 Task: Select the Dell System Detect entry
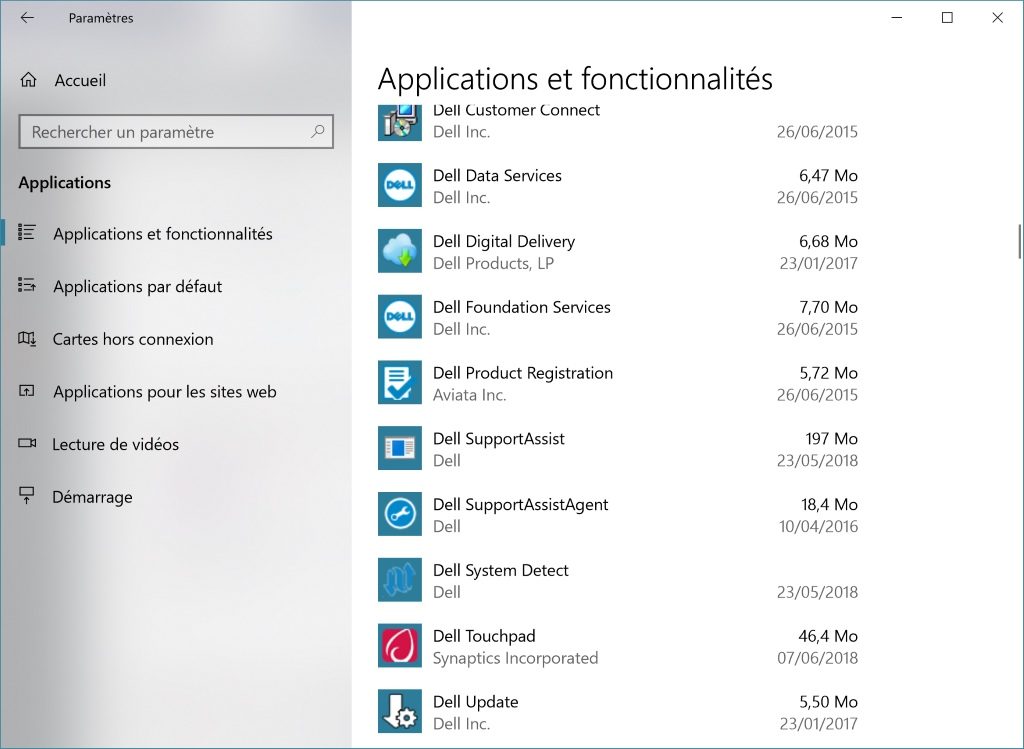pos(617,581)
